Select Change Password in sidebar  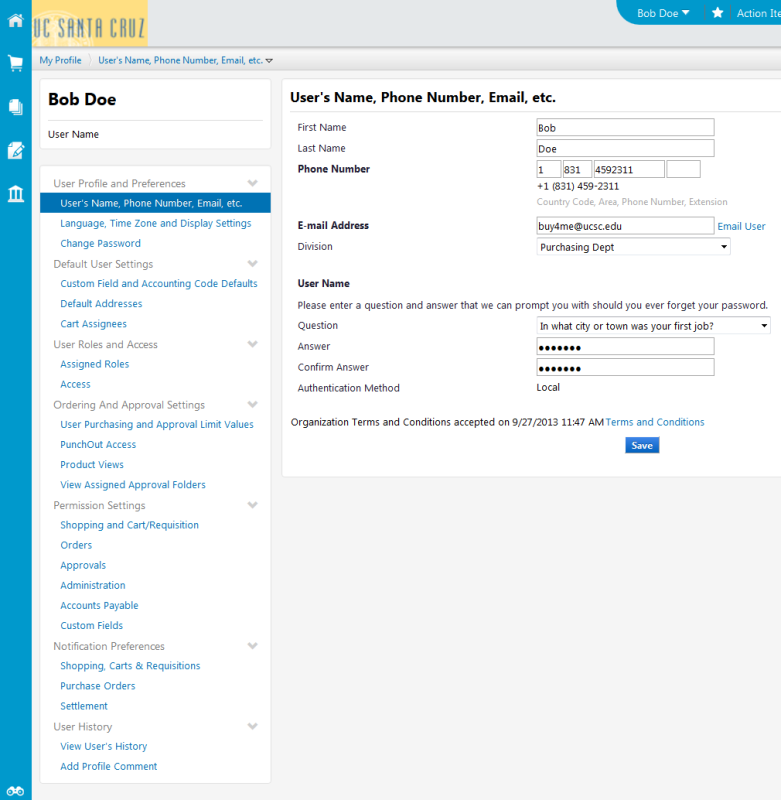100,244
